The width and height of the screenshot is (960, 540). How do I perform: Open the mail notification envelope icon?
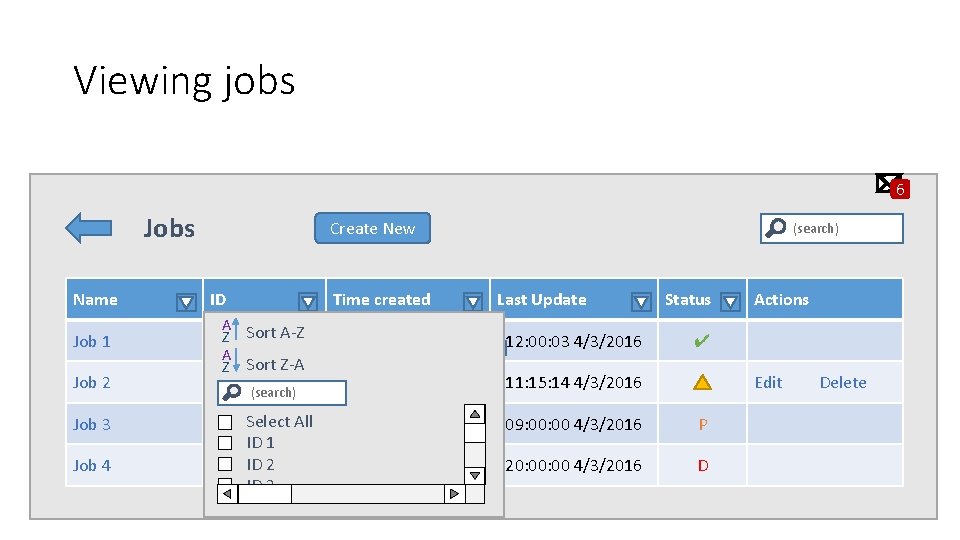pyautogui.click(x=887, y=183)
